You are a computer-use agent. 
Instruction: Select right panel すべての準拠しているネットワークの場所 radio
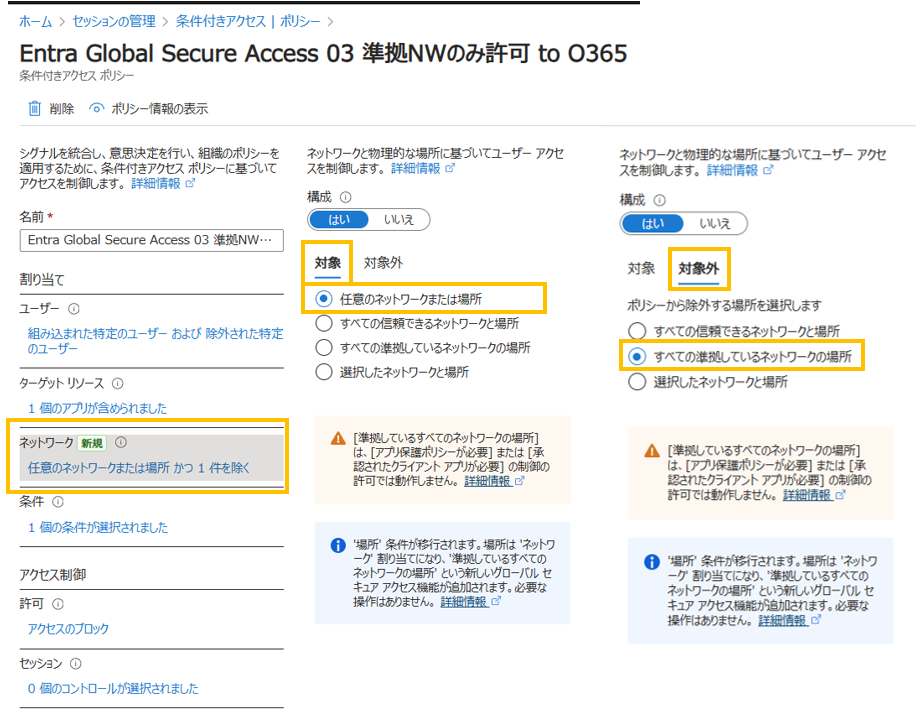637,356
